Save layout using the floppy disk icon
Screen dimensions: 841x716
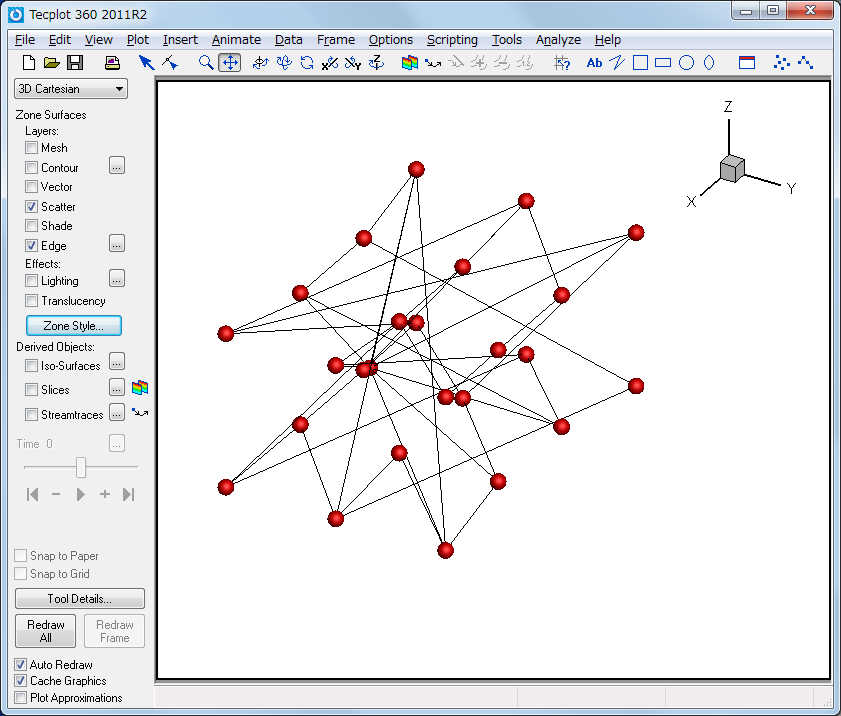pos(75,63)
